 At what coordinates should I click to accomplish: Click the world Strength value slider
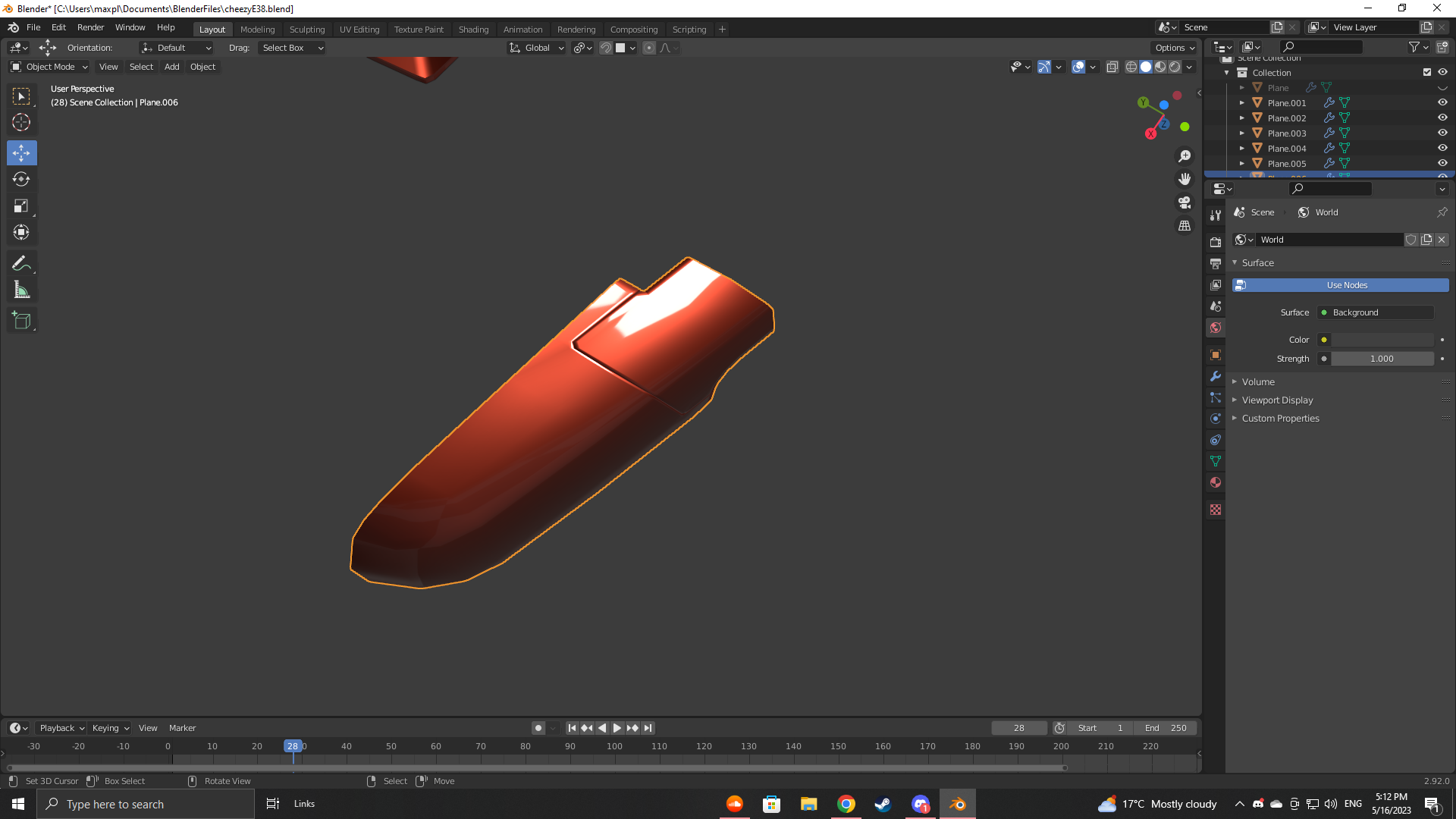[x=1382, y=359]
